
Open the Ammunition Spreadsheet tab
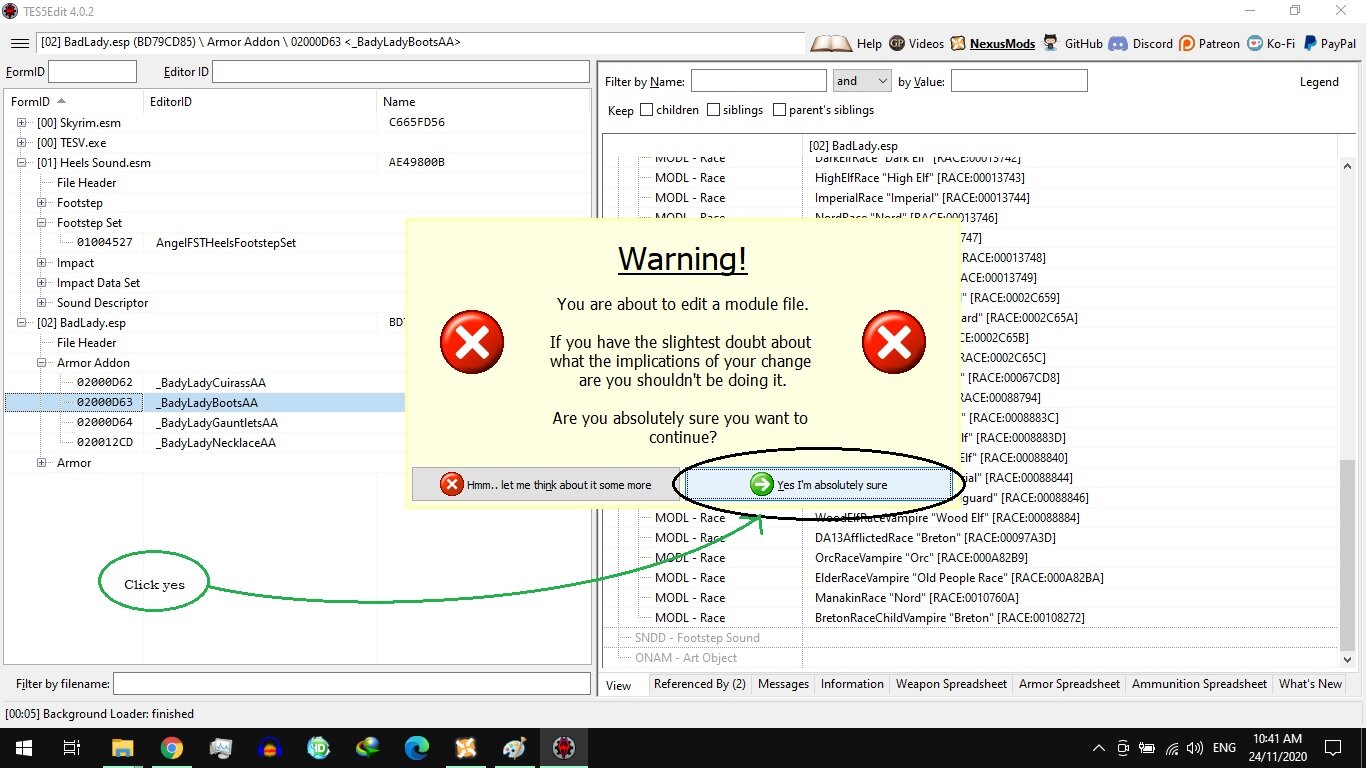(1199, 684)
